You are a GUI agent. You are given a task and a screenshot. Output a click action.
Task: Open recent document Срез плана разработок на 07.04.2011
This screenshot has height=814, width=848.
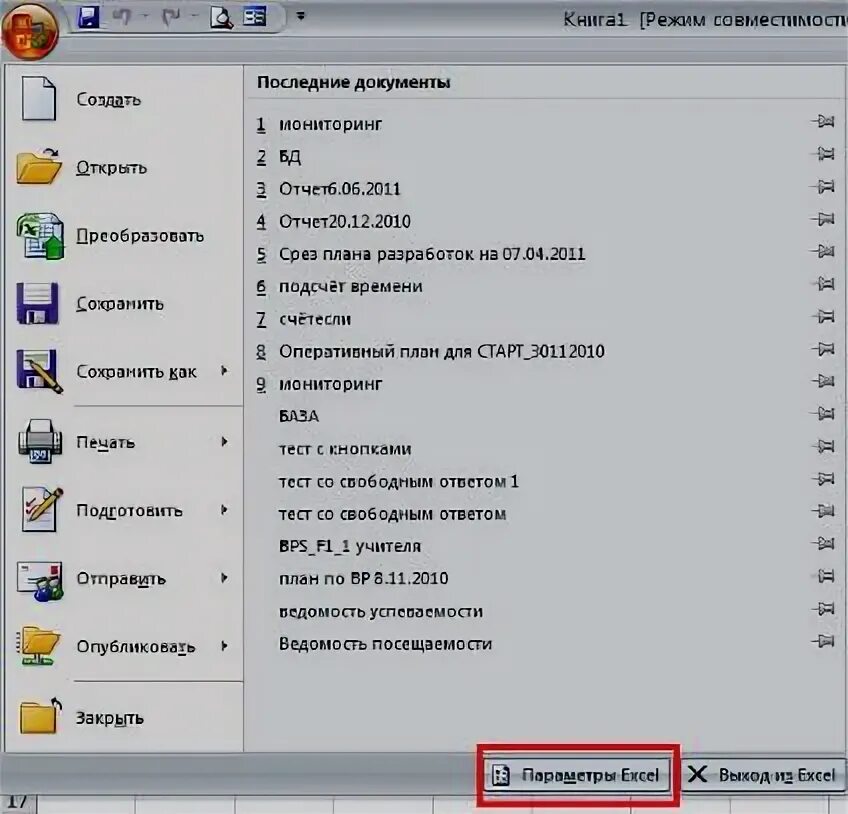[432, 254]
